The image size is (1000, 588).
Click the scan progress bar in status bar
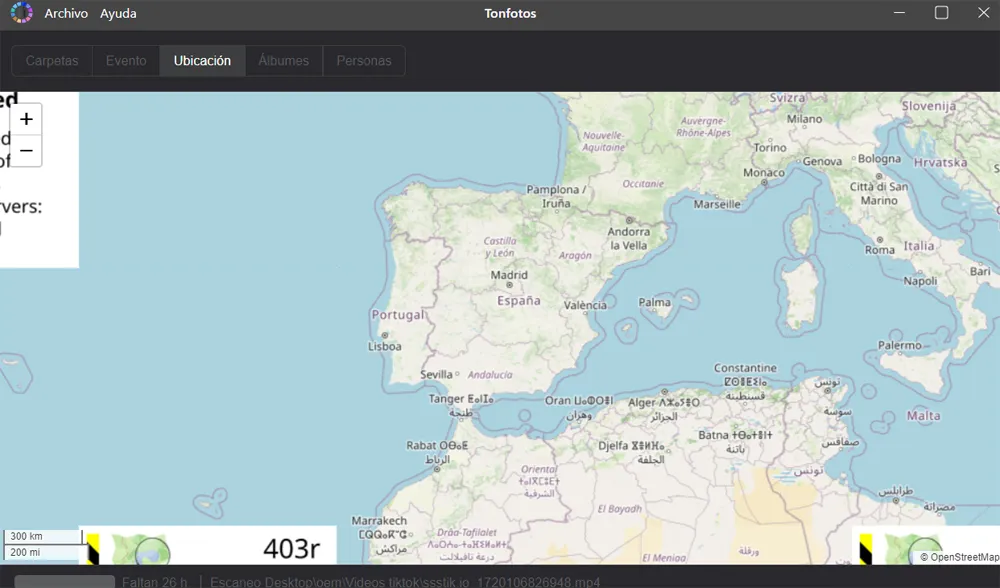pos(64,582)
